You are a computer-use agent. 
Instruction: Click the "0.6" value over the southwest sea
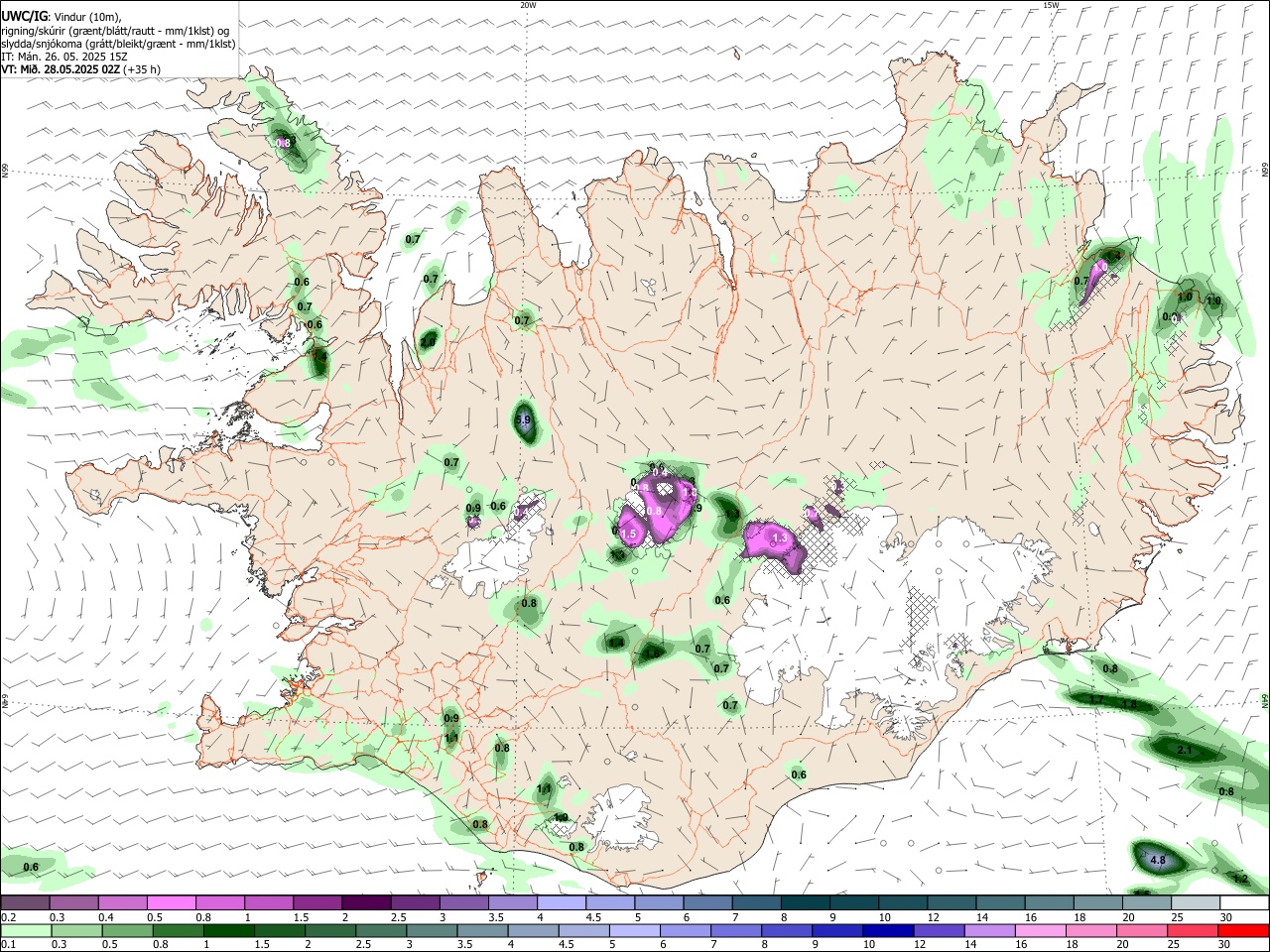31,867
